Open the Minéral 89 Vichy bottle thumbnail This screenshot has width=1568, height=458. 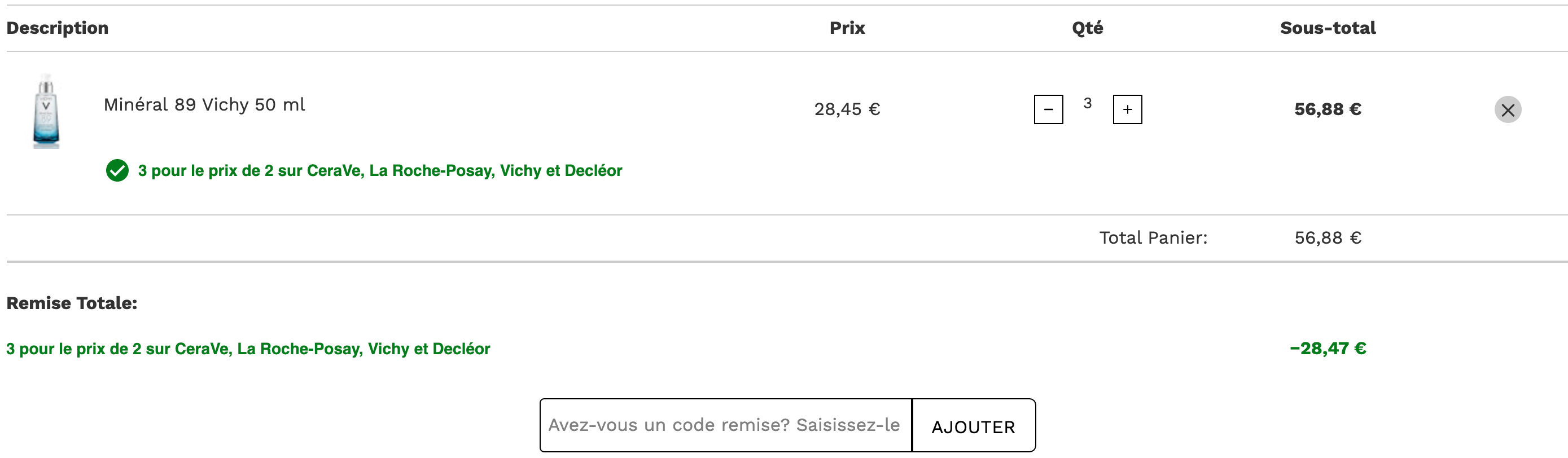(46, 111)
